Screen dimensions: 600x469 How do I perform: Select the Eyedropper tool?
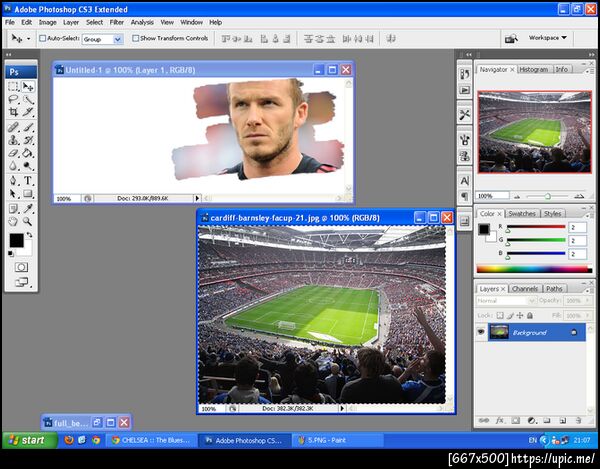[28, 208]
